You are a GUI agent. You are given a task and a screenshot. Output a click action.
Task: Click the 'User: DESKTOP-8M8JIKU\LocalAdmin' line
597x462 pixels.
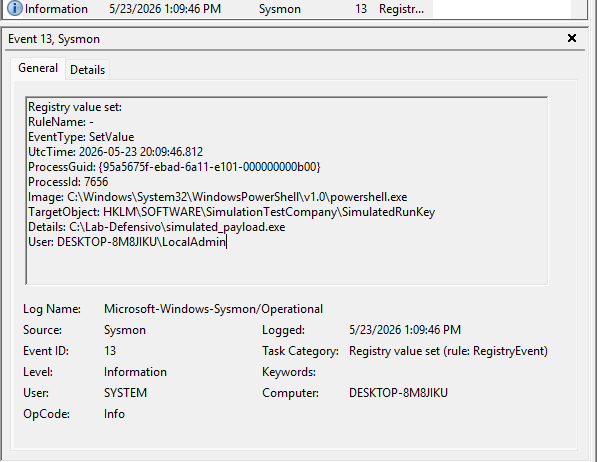click(x=127, y=242)
